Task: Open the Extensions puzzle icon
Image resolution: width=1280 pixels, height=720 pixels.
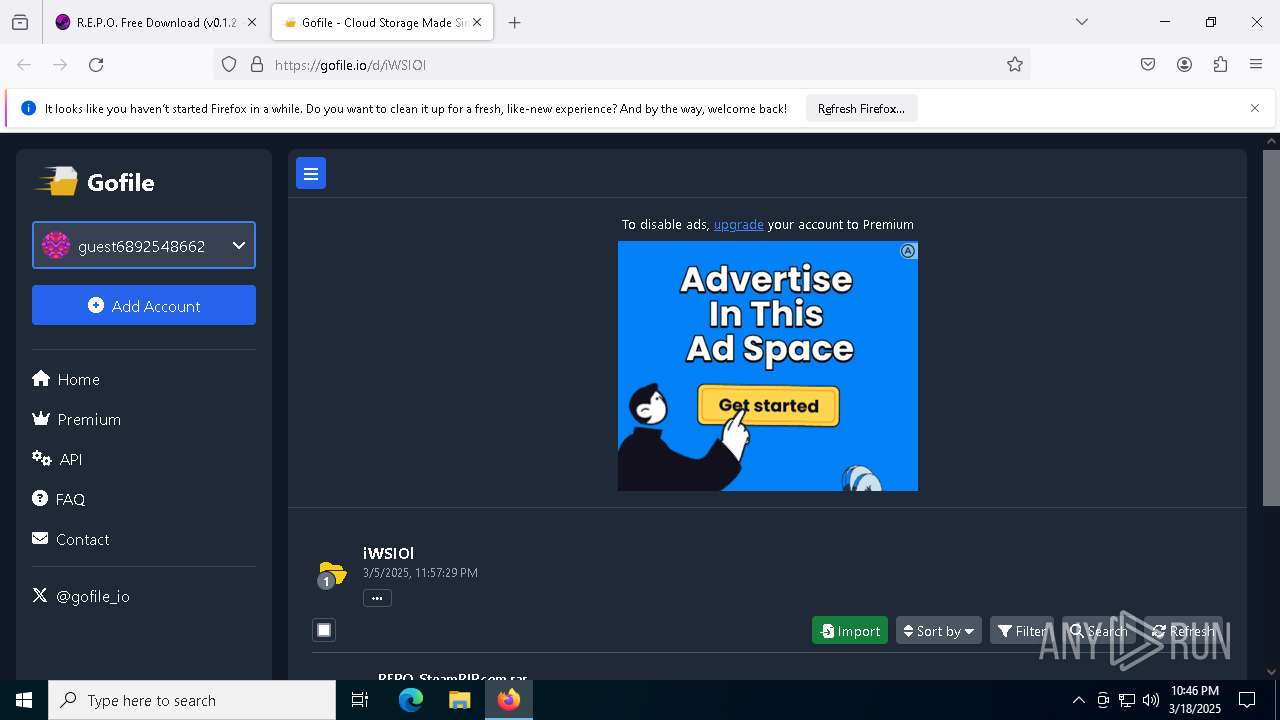Action: tap(1220, 64)
